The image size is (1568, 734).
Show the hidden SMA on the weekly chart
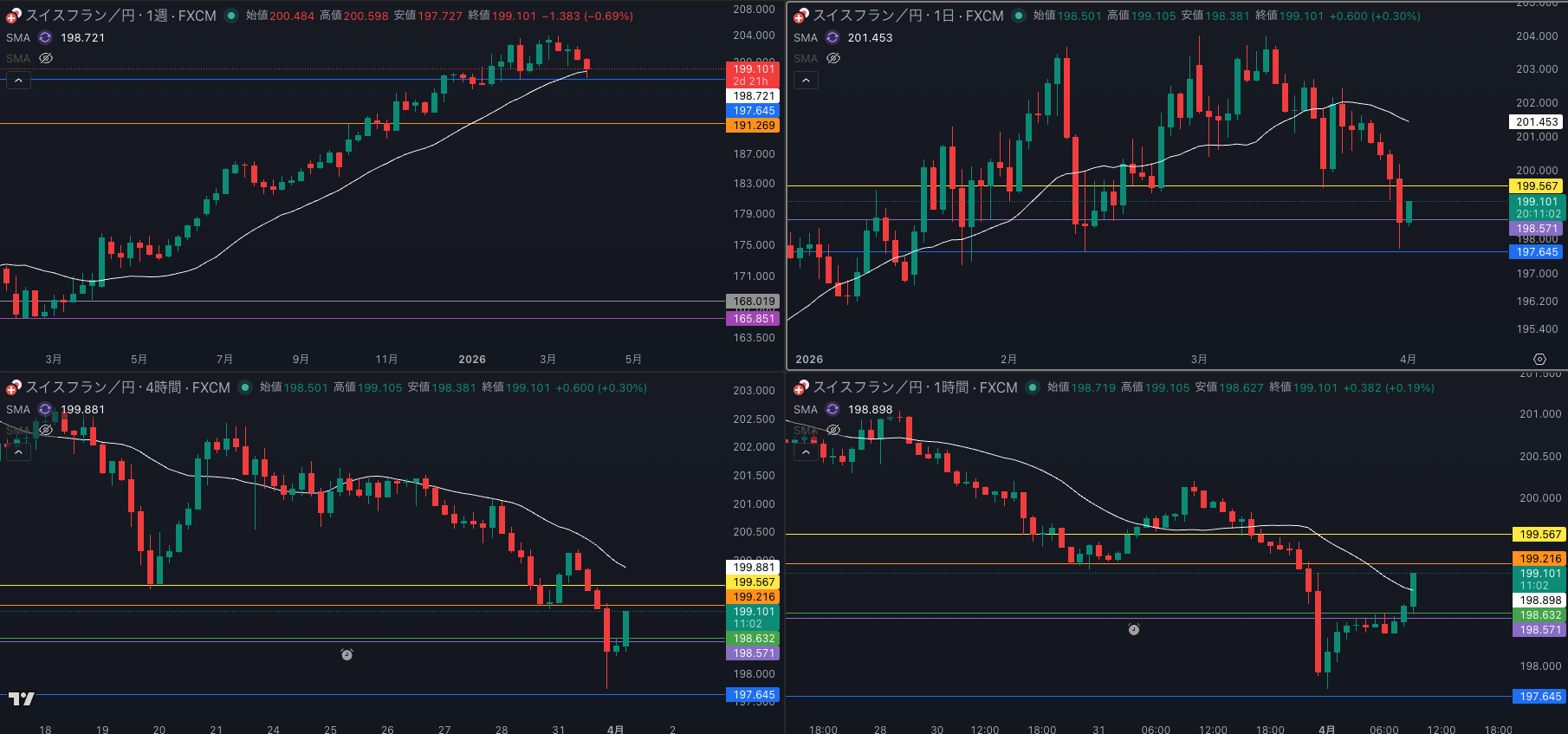[x=46, y=58]
